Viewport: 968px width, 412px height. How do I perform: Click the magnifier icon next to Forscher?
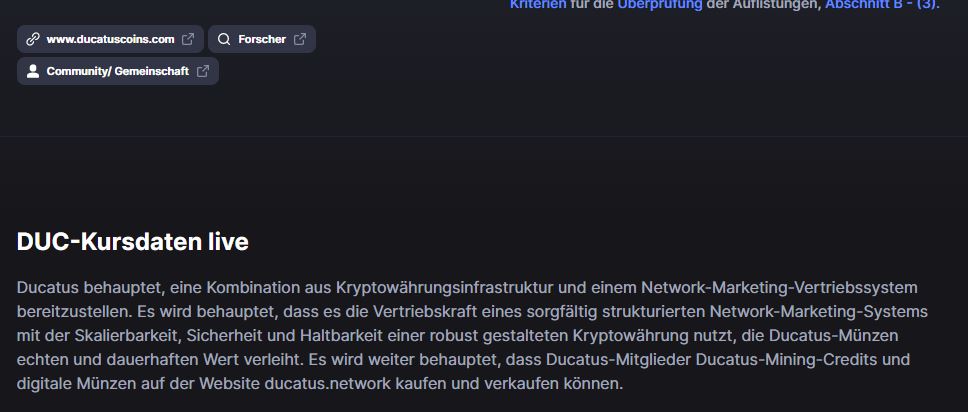(224, 39)
